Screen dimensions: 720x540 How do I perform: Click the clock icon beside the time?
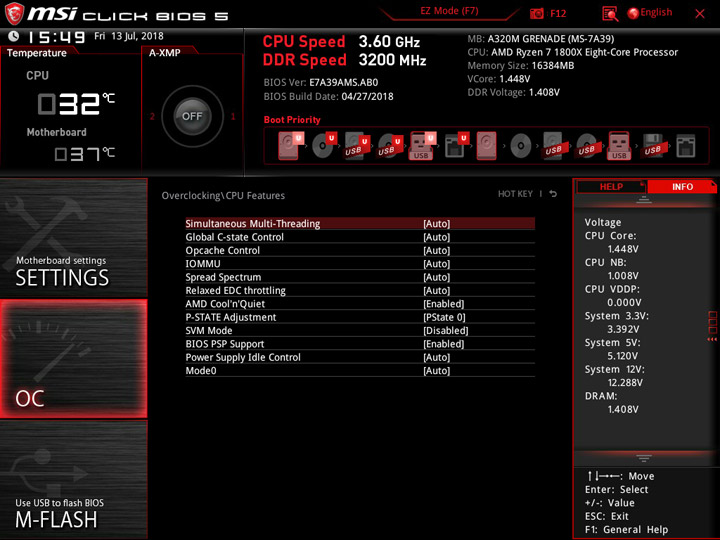(x=14, y=36)
